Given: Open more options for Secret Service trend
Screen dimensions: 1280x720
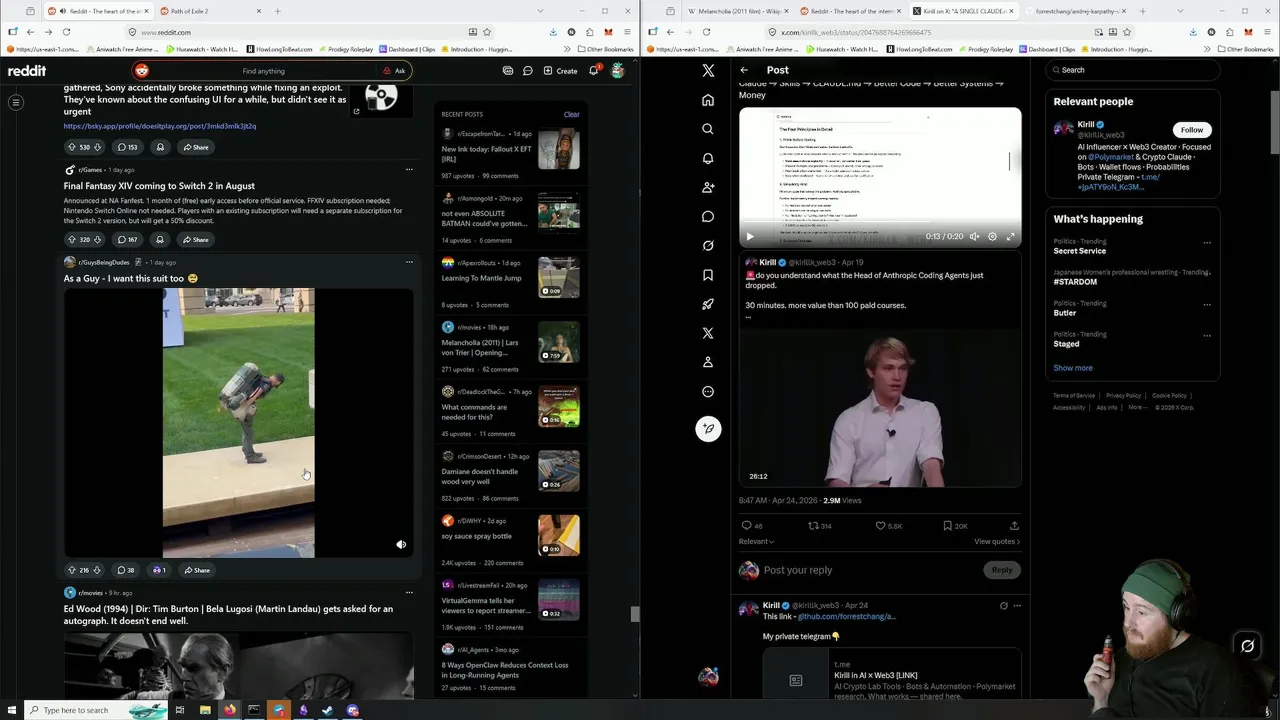Looking at the screenshot, I should [1207, 242].
